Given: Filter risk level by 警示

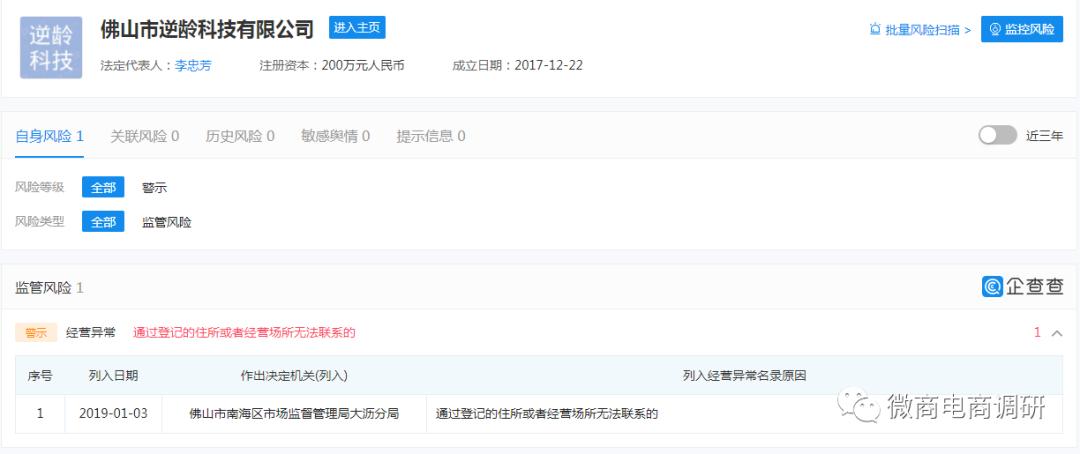Looking at the screenshot, I should (x=154, y=187).
